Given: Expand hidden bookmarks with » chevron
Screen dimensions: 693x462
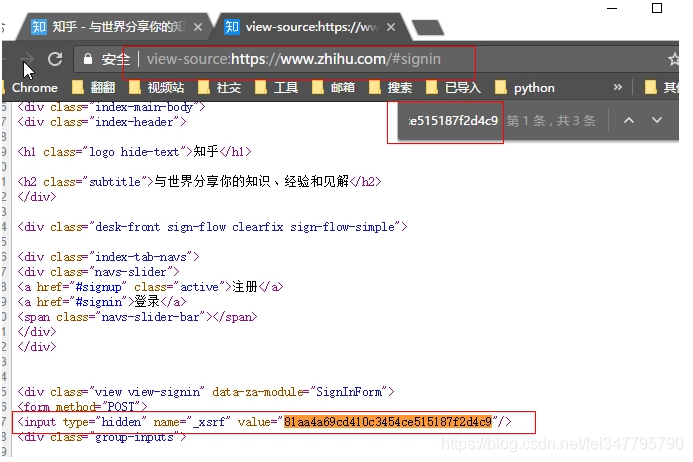Looking at the screenshot, I should point(617,87).
